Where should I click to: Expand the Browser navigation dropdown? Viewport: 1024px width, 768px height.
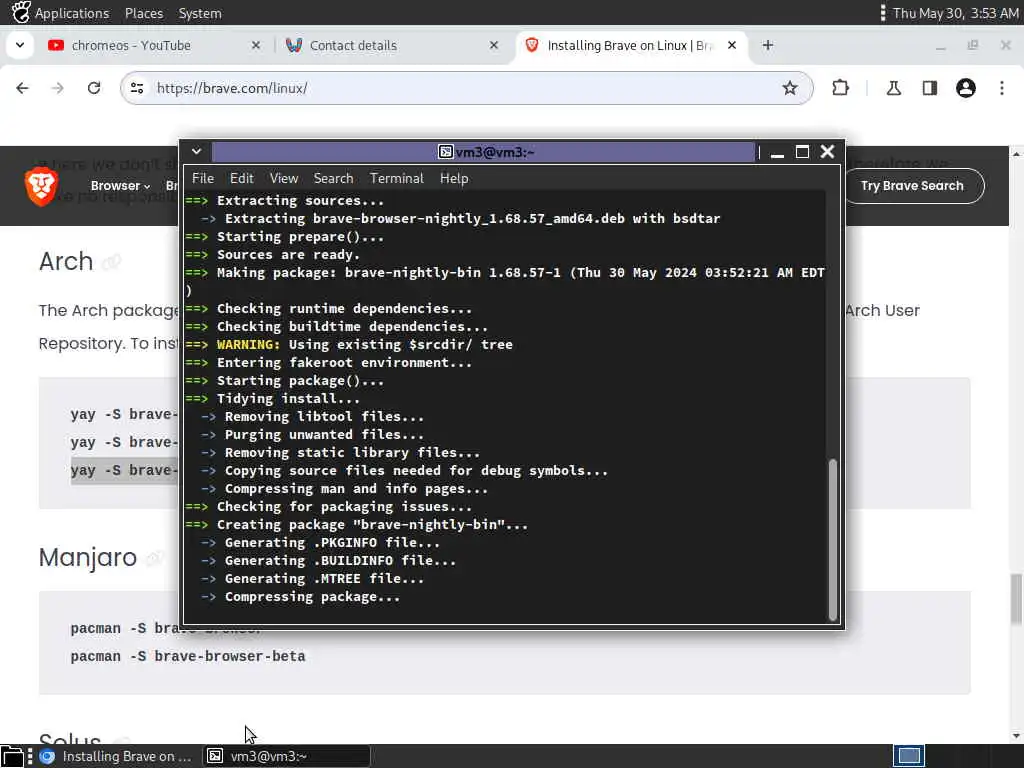[x=120, y=186]
